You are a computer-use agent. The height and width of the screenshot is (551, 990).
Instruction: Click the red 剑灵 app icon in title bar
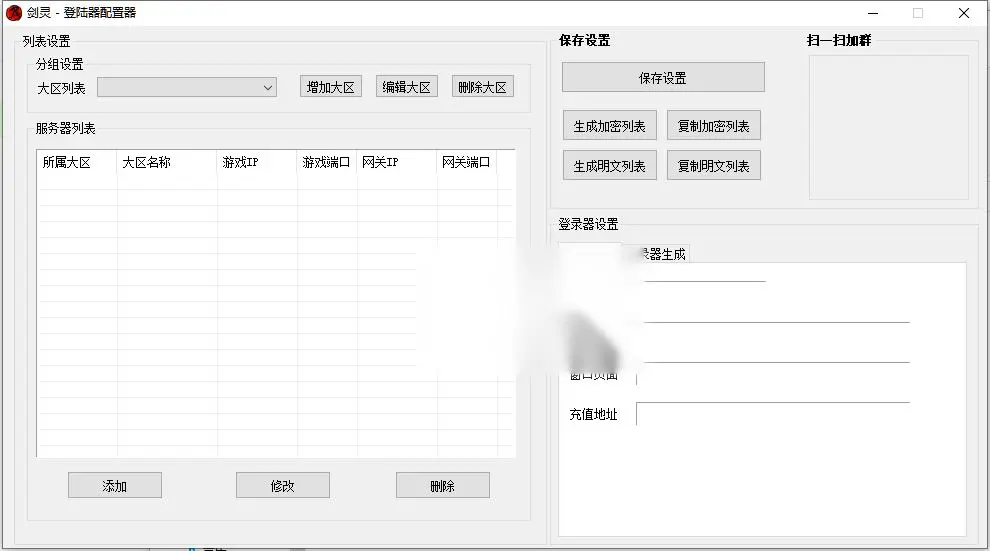tap(14, 13)
